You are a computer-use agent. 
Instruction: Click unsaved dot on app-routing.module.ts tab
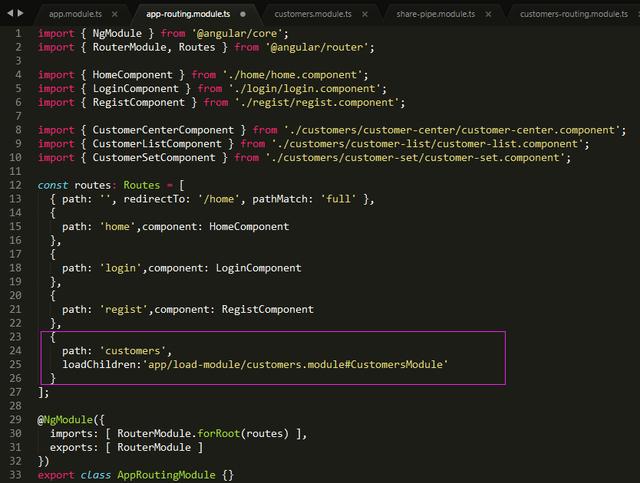click(x=243, y=14)
